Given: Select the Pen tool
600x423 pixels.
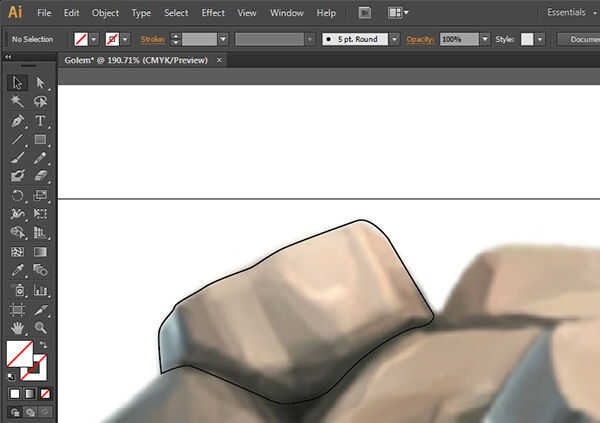Looking at the screenshot, I should click(17, 121).
